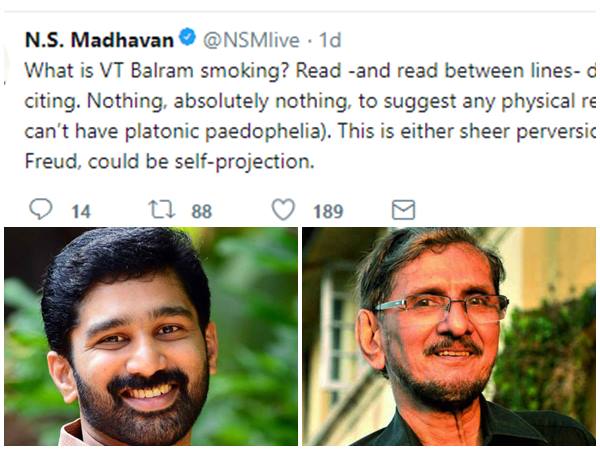The height and width of the screenshot is (450, 600).
Task: Retweet using the retweet arrows icon
Action: point(161,209)
